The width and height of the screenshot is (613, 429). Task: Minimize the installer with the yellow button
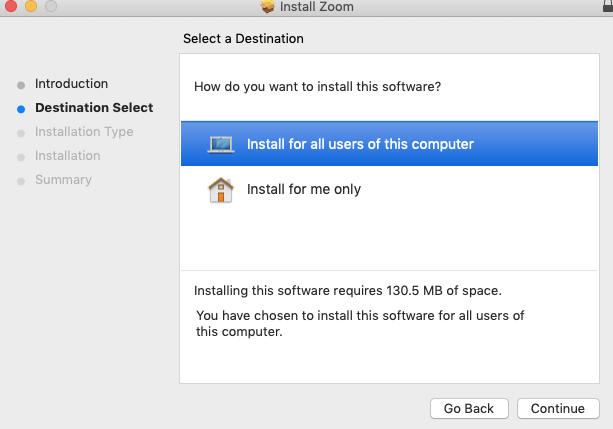click(x=31, y=5)
